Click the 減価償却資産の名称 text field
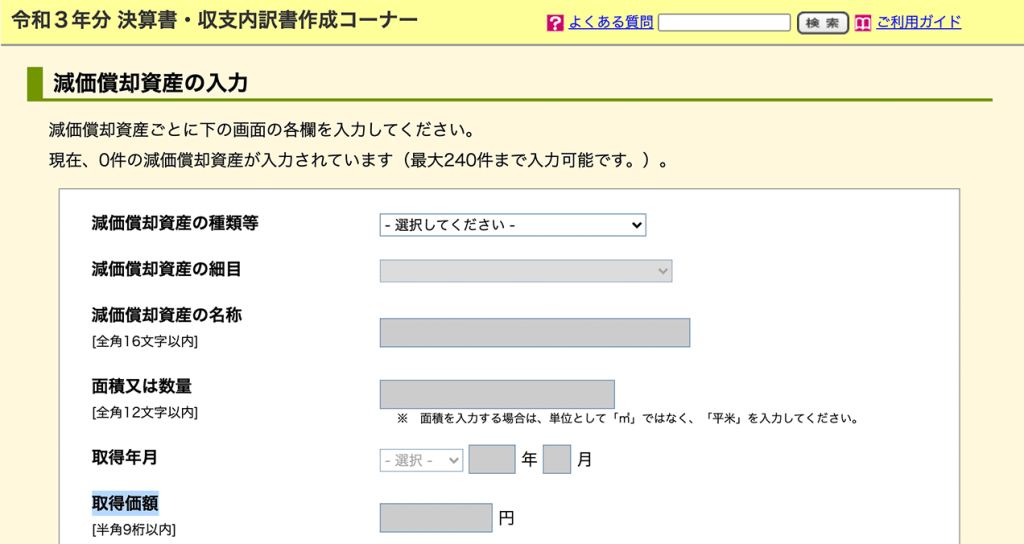The image size is (1024, 544). [535, 333]
